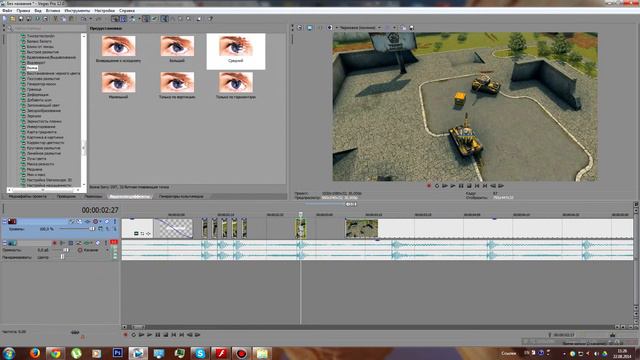The width and height of the screenshot is (640, 360).
Task: Toggle loop playback in timeline transport
Action: pyautogui.click(x=133, y=335)
